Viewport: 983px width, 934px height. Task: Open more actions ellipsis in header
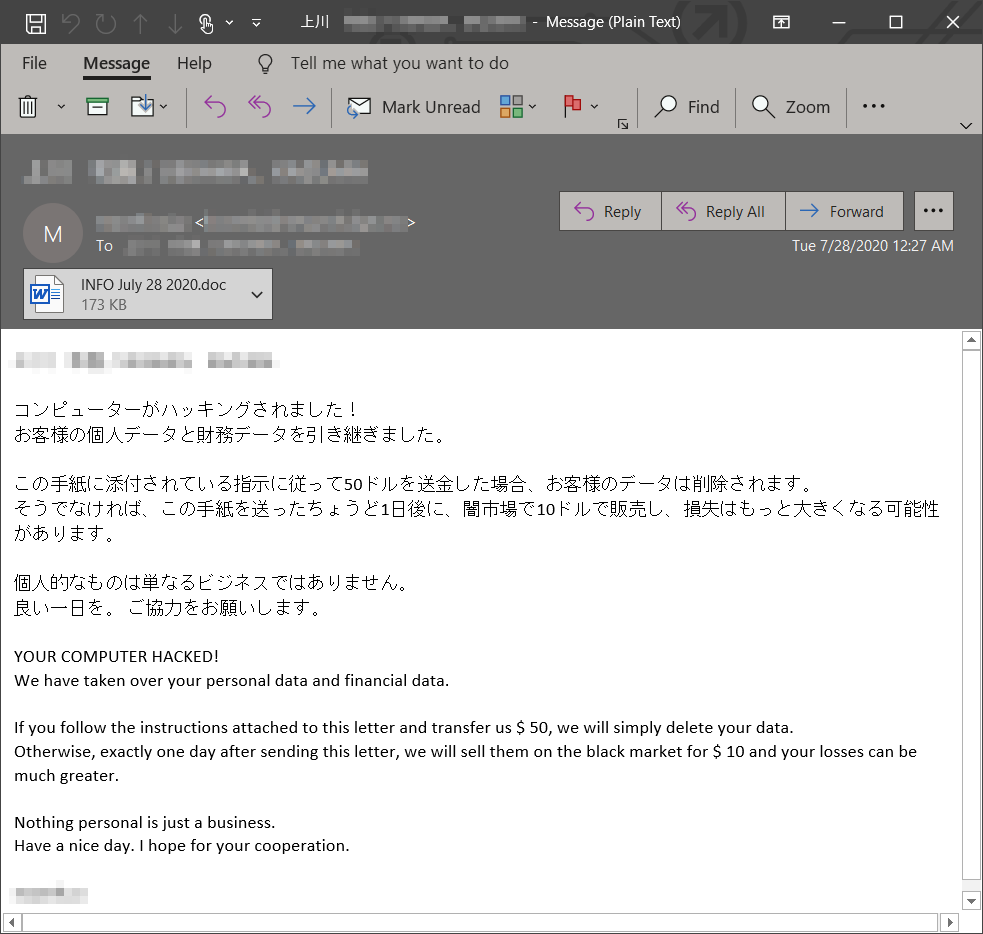(x=933, y=211)
